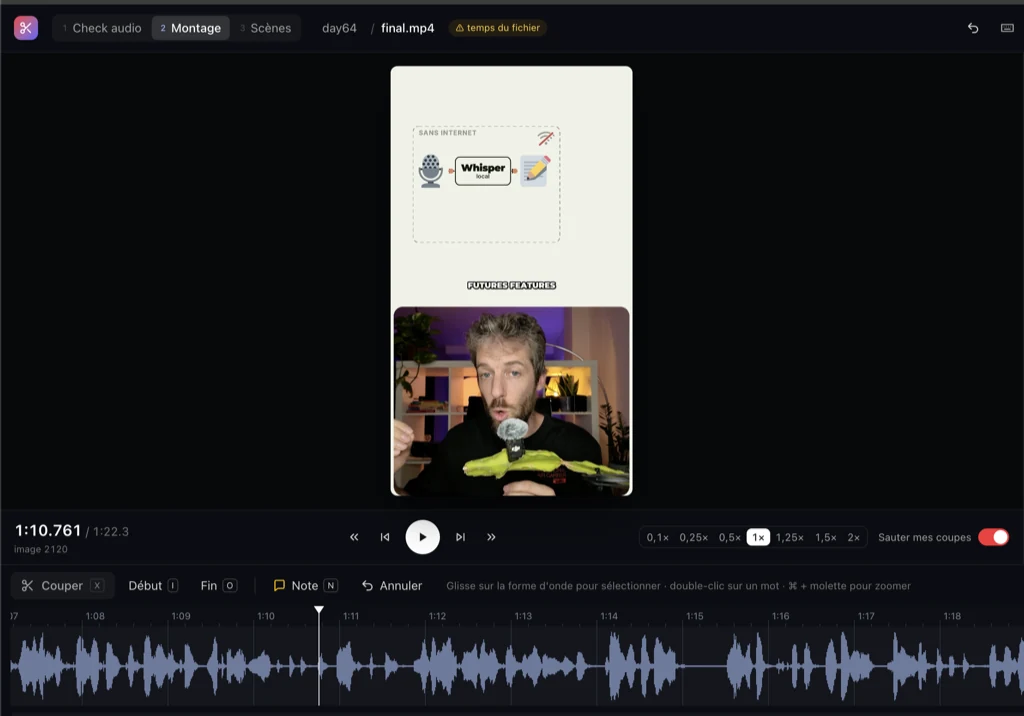1024x716 pixels.
Task: Set playback speed to 1,5×
Action: [825, 537]
